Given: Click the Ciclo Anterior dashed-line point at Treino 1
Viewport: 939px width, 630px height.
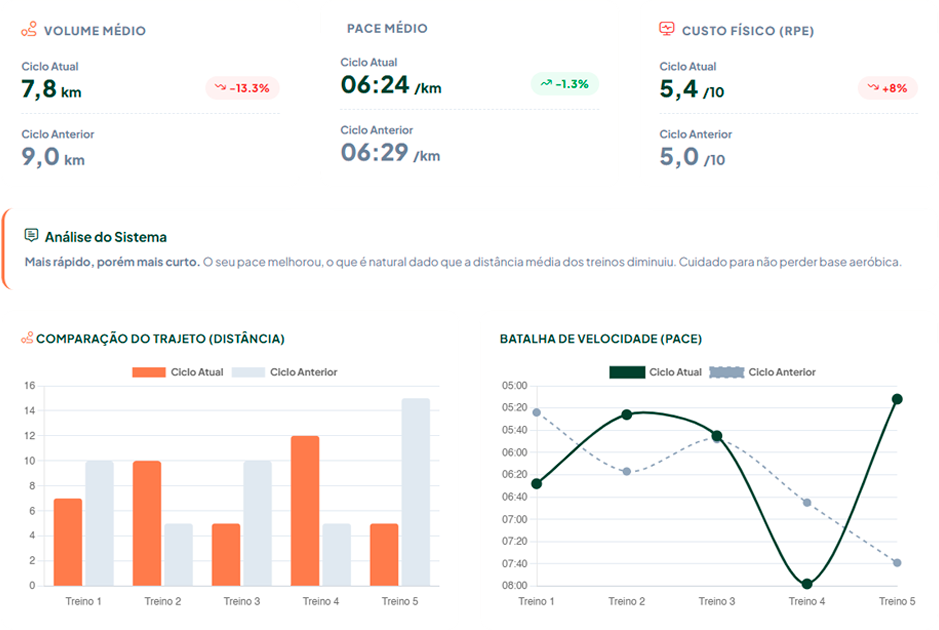Looking at the screenshot, I should [537, 412].
